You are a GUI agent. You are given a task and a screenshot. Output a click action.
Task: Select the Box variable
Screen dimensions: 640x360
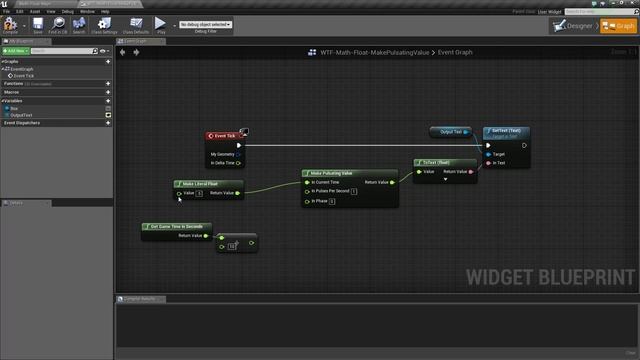point(14,109)
